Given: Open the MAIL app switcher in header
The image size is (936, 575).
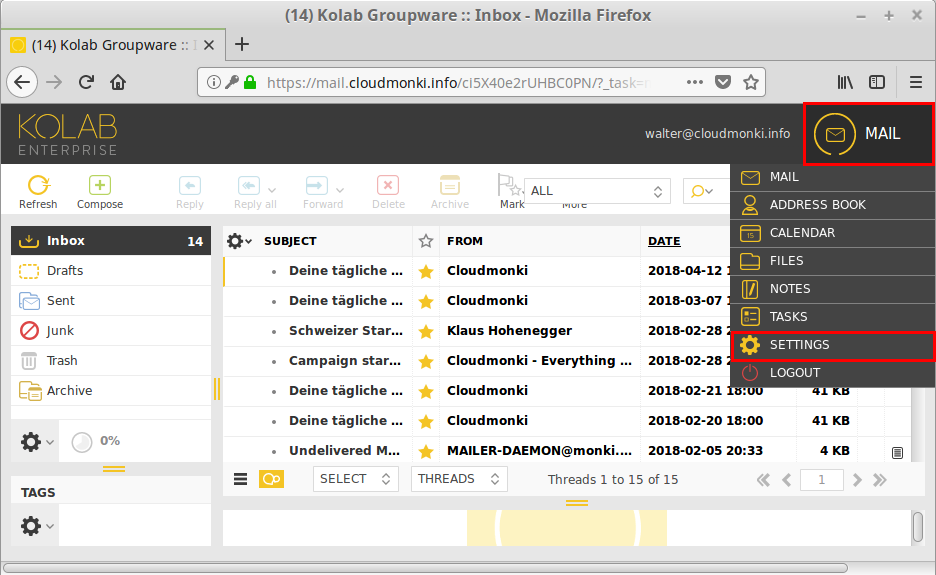Looking at the screenshot, I should 869,134.
